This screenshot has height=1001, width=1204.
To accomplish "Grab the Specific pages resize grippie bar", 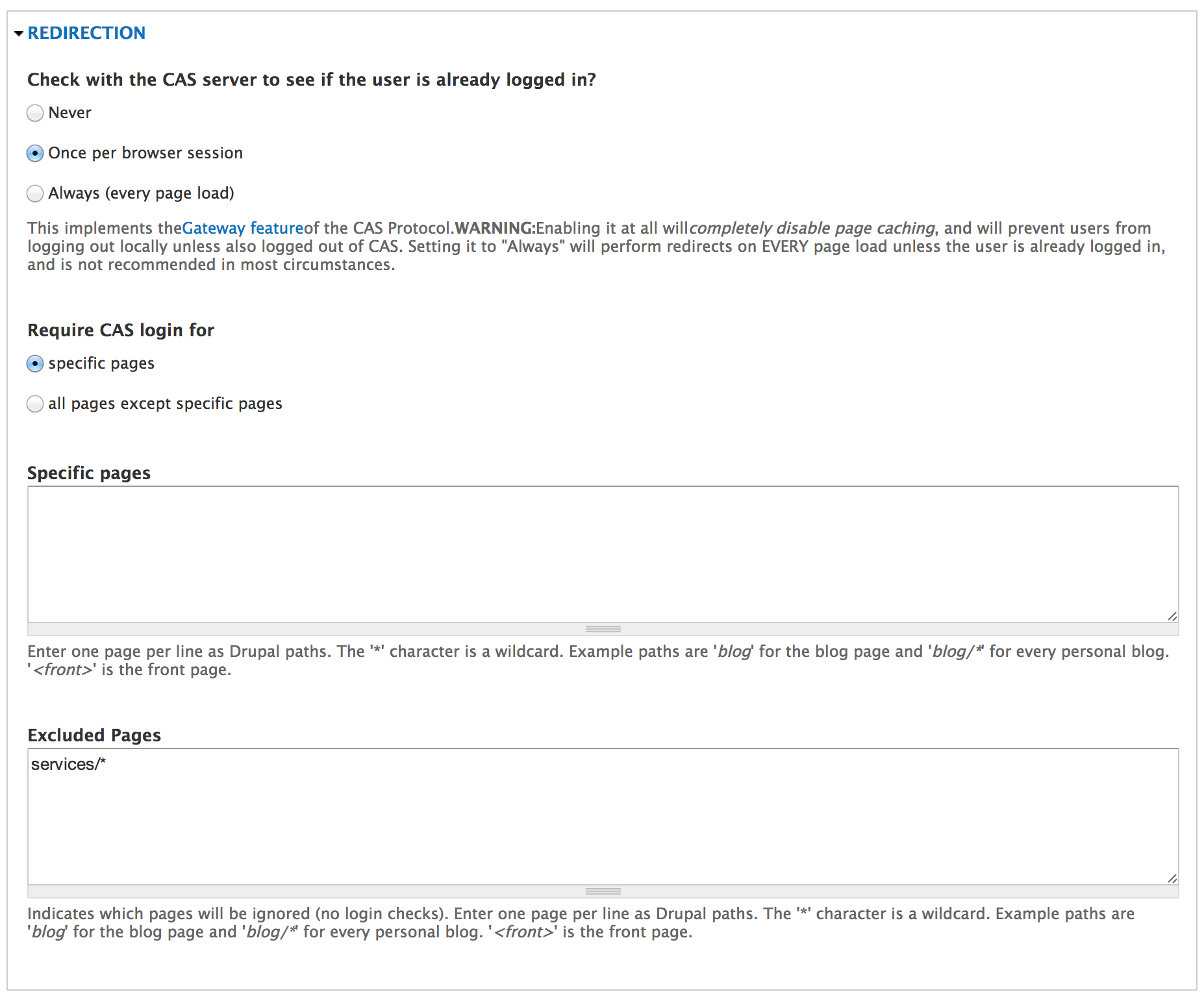I will [x=603, y=629].
